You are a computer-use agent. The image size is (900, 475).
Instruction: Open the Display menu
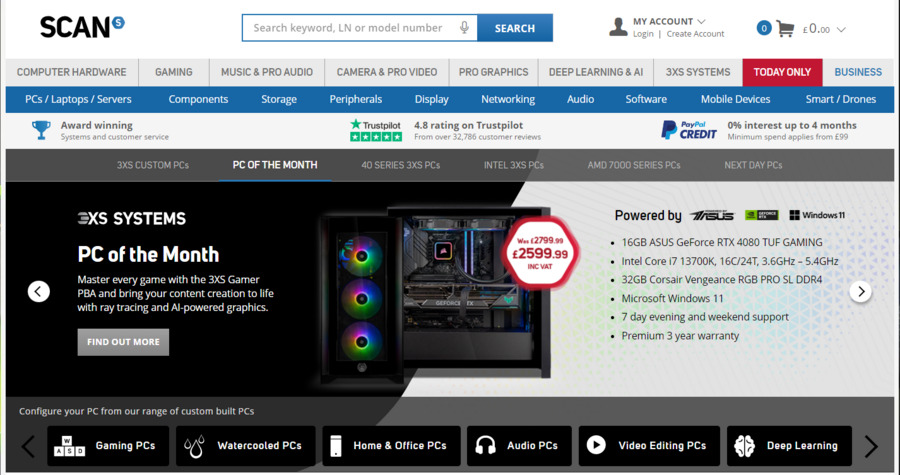pos(432,99)
